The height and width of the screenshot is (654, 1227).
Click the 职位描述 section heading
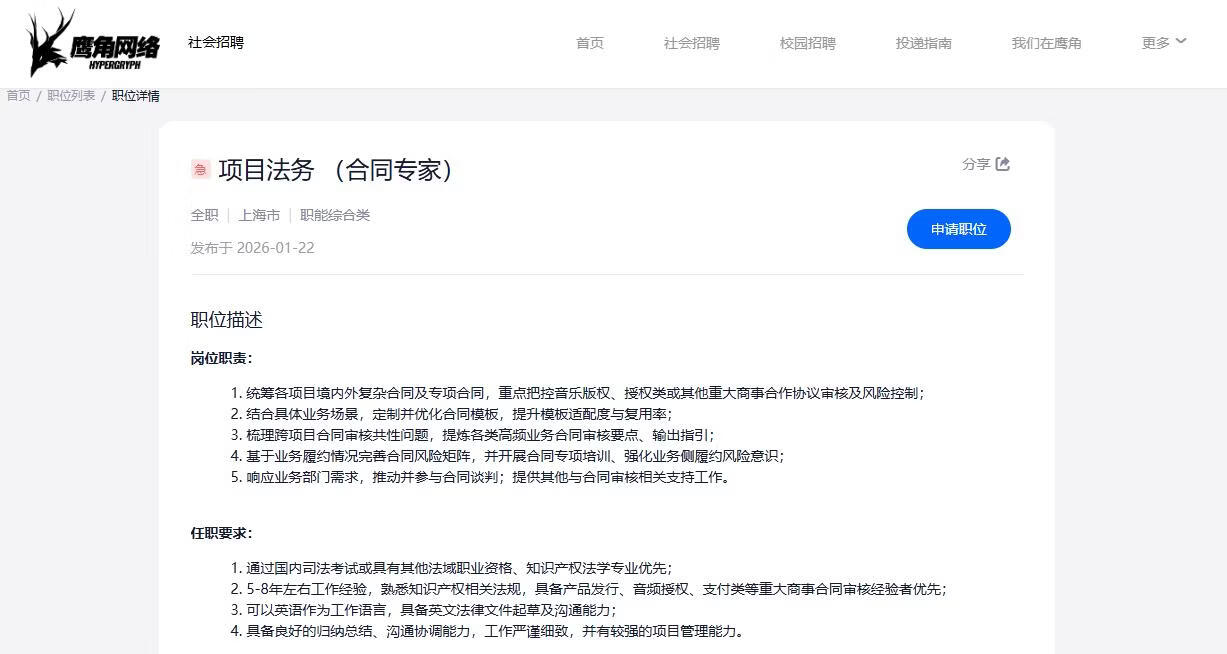click(x=226, y=320)
